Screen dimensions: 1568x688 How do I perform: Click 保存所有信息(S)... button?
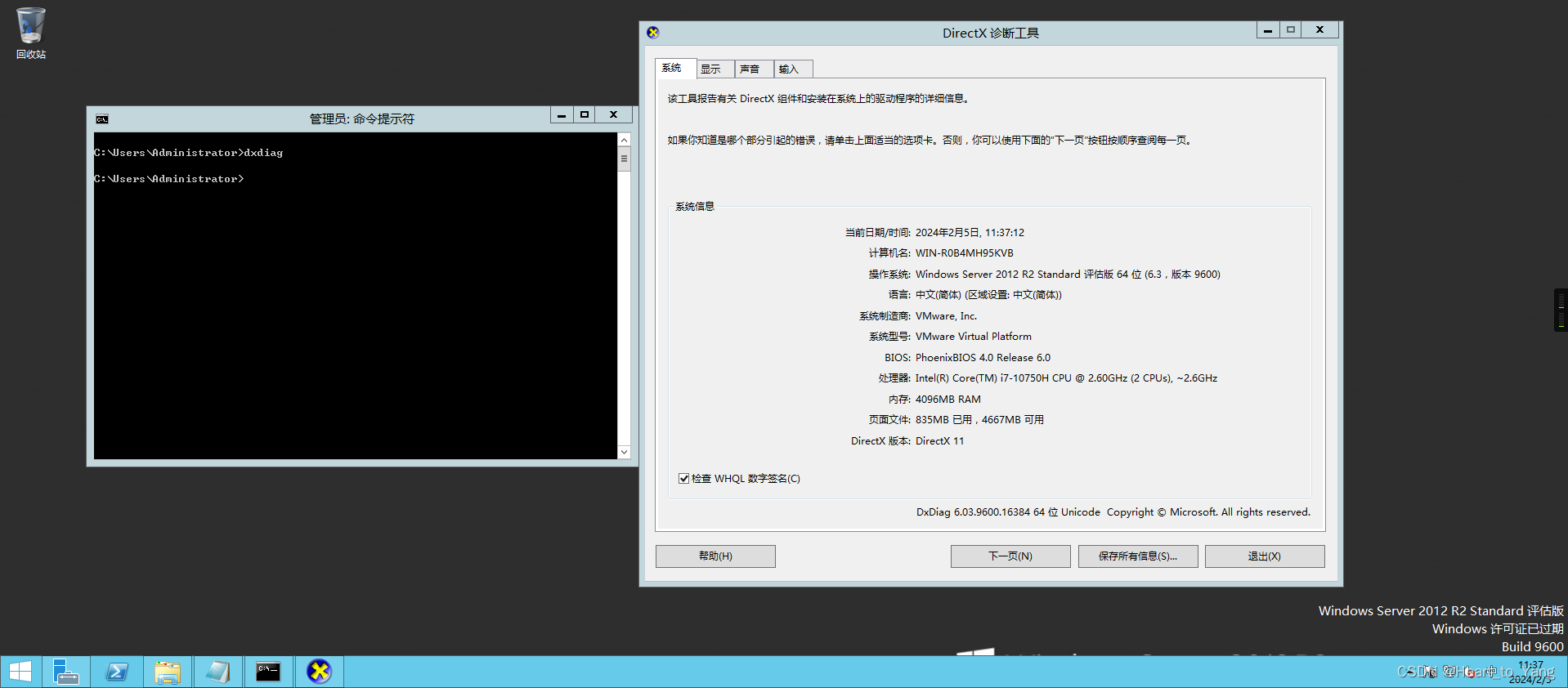coord(1138,556)
